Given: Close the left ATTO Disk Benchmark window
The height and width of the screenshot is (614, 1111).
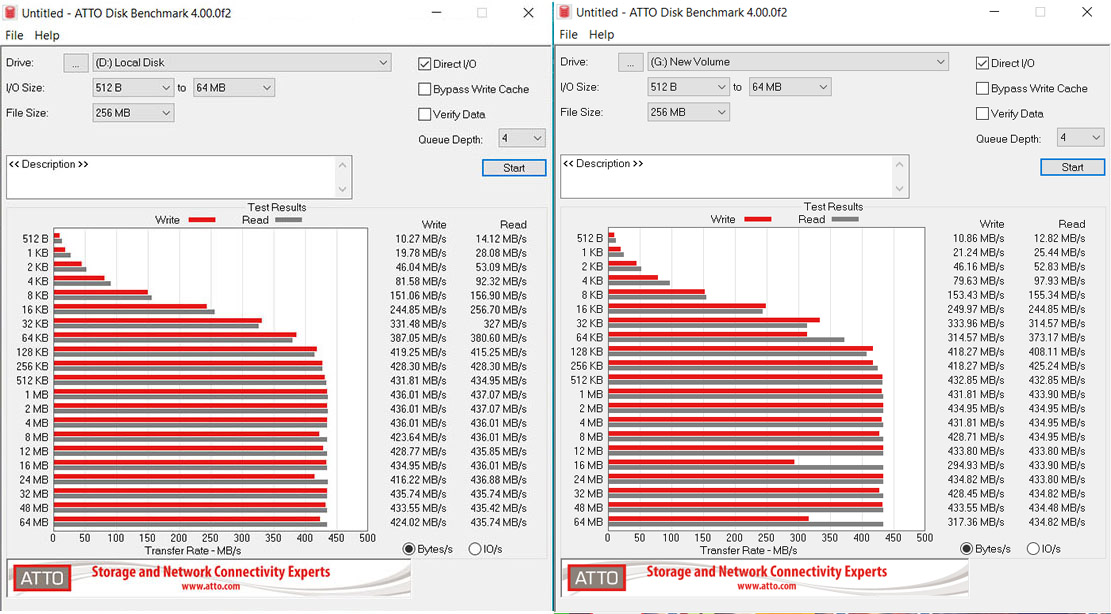Looking at the screenshot, I should (x=529, y=13).
